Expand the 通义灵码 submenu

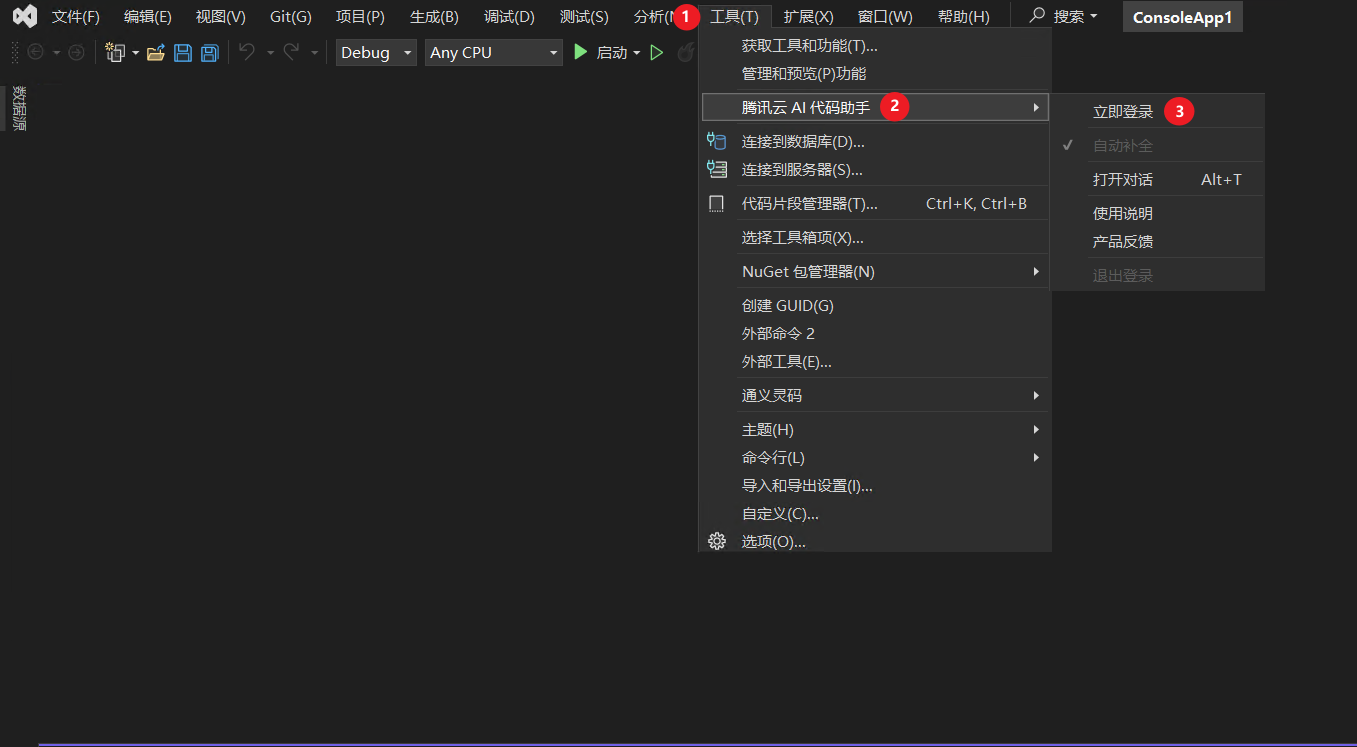point(875,395)
